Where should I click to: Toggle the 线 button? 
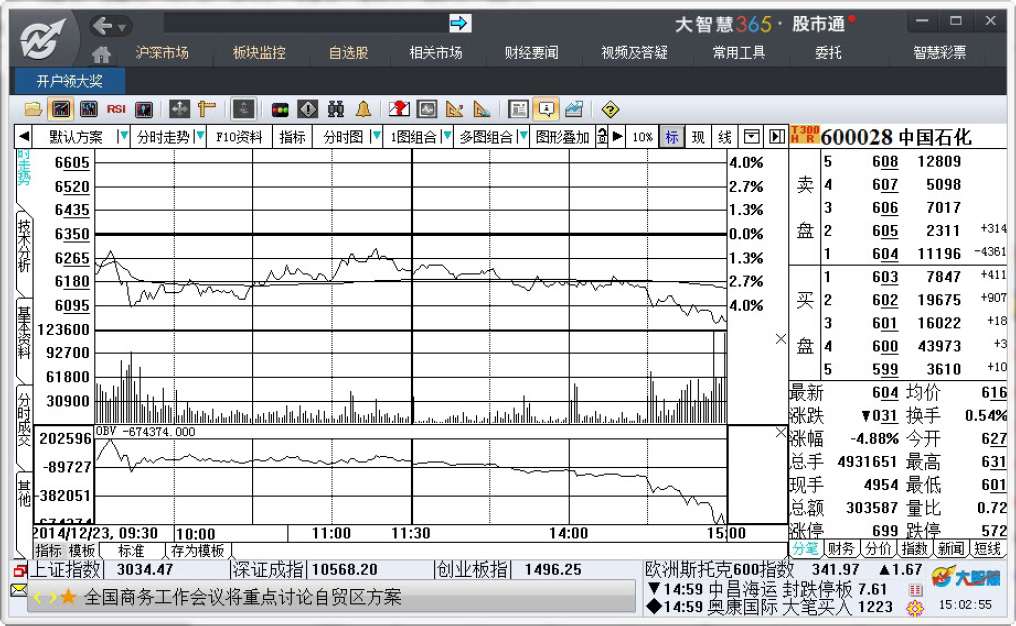pos(724,137)
